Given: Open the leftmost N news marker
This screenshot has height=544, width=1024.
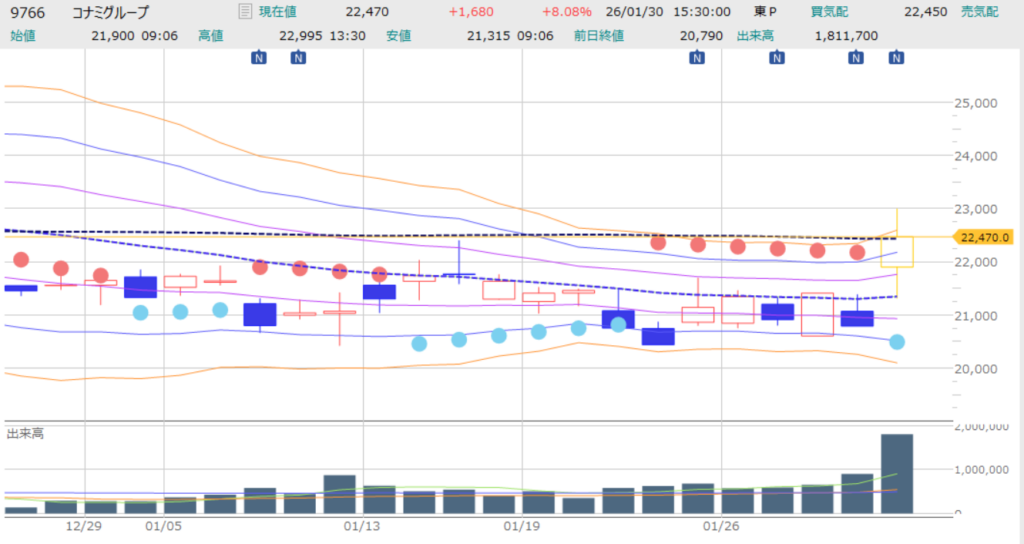Looking at the screenshot, I should coord(258,58).
